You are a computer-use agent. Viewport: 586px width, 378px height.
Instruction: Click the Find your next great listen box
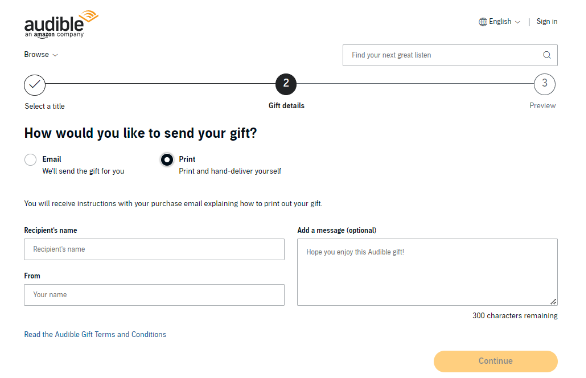[x=450, y=55]
